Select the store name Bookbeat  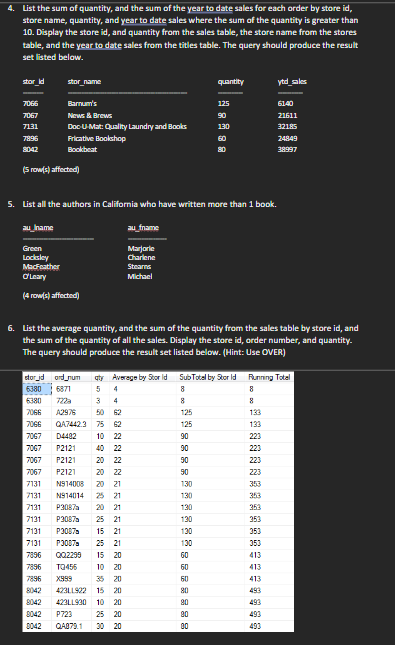click(82, 149)
